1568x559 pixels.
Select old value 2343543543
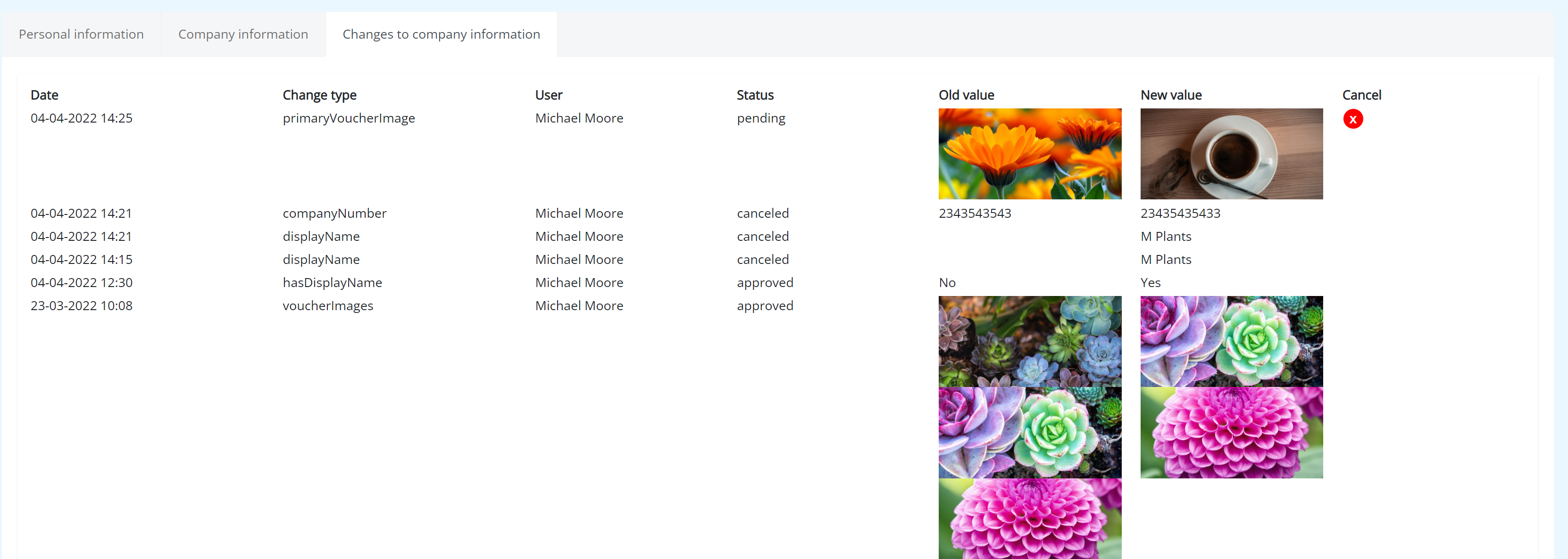click(975, 214)
